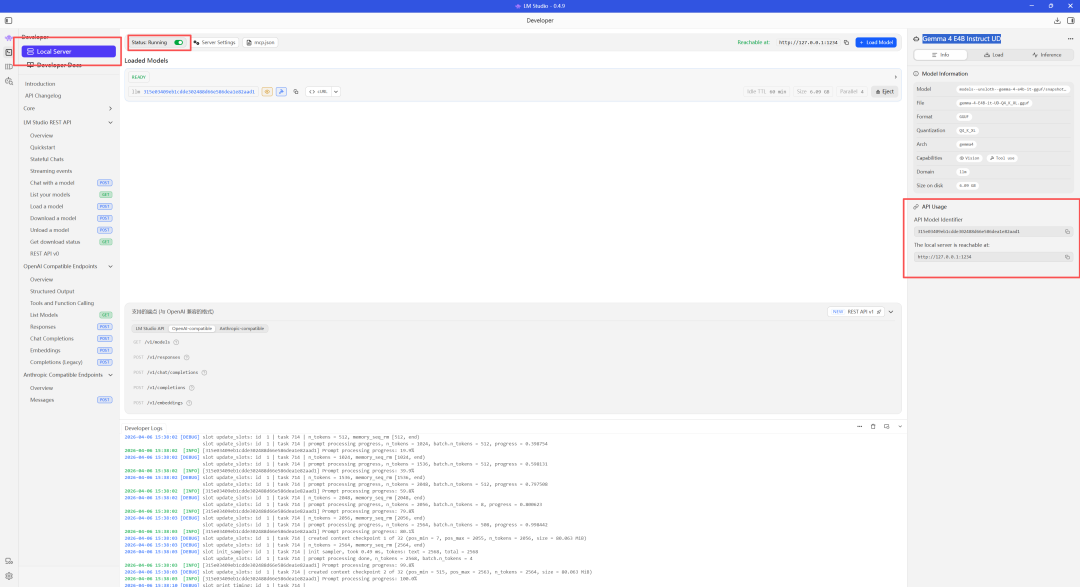Select the OpenAI-compatible endpoint tab
Image resolution: width=1080 pixels, height=587 pixels.
[x=192, y=329]
